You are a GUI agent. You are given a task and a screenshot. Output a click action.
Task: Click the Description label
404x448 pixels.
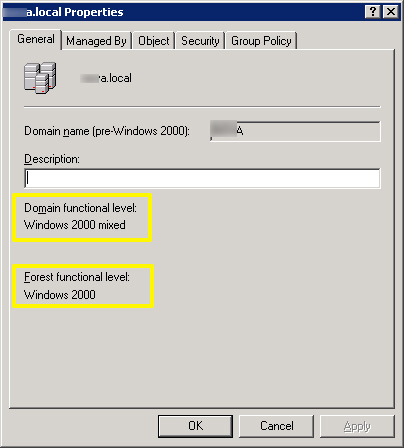click(52, 159)
